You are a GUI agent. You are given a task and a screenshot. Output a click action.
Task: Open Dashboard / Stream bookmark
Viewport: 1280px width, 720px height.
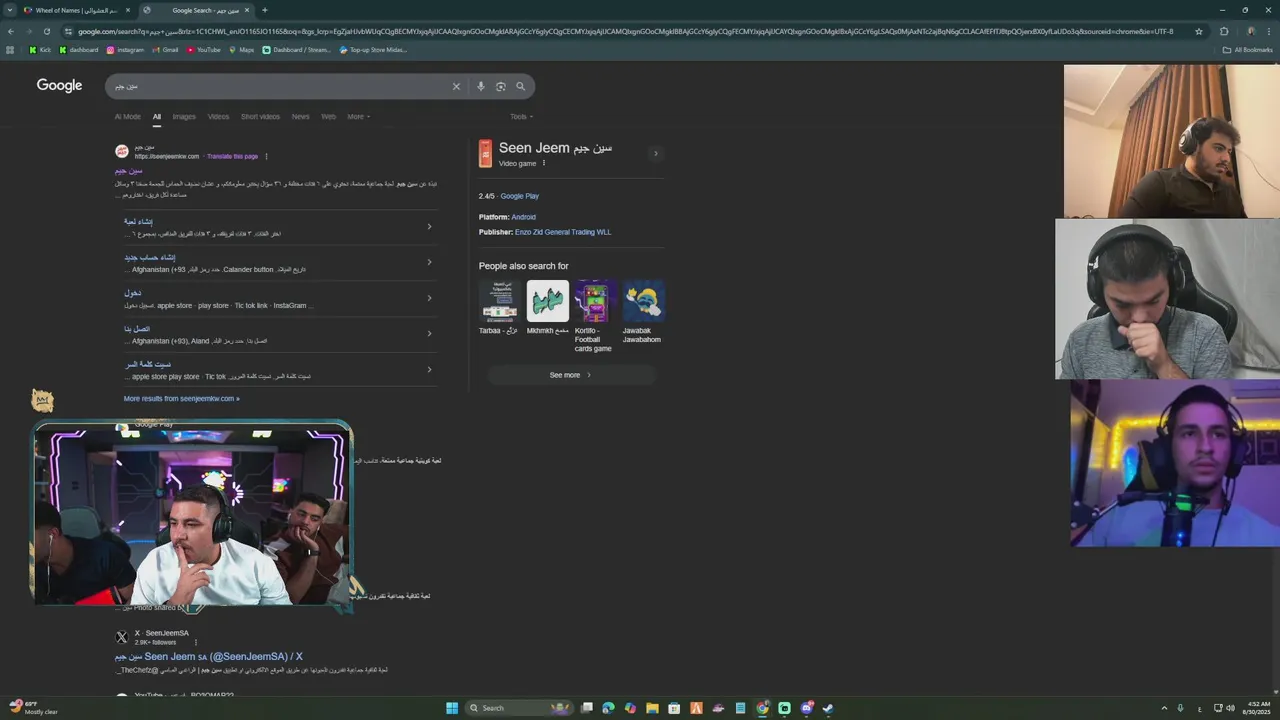click(297, 49)
